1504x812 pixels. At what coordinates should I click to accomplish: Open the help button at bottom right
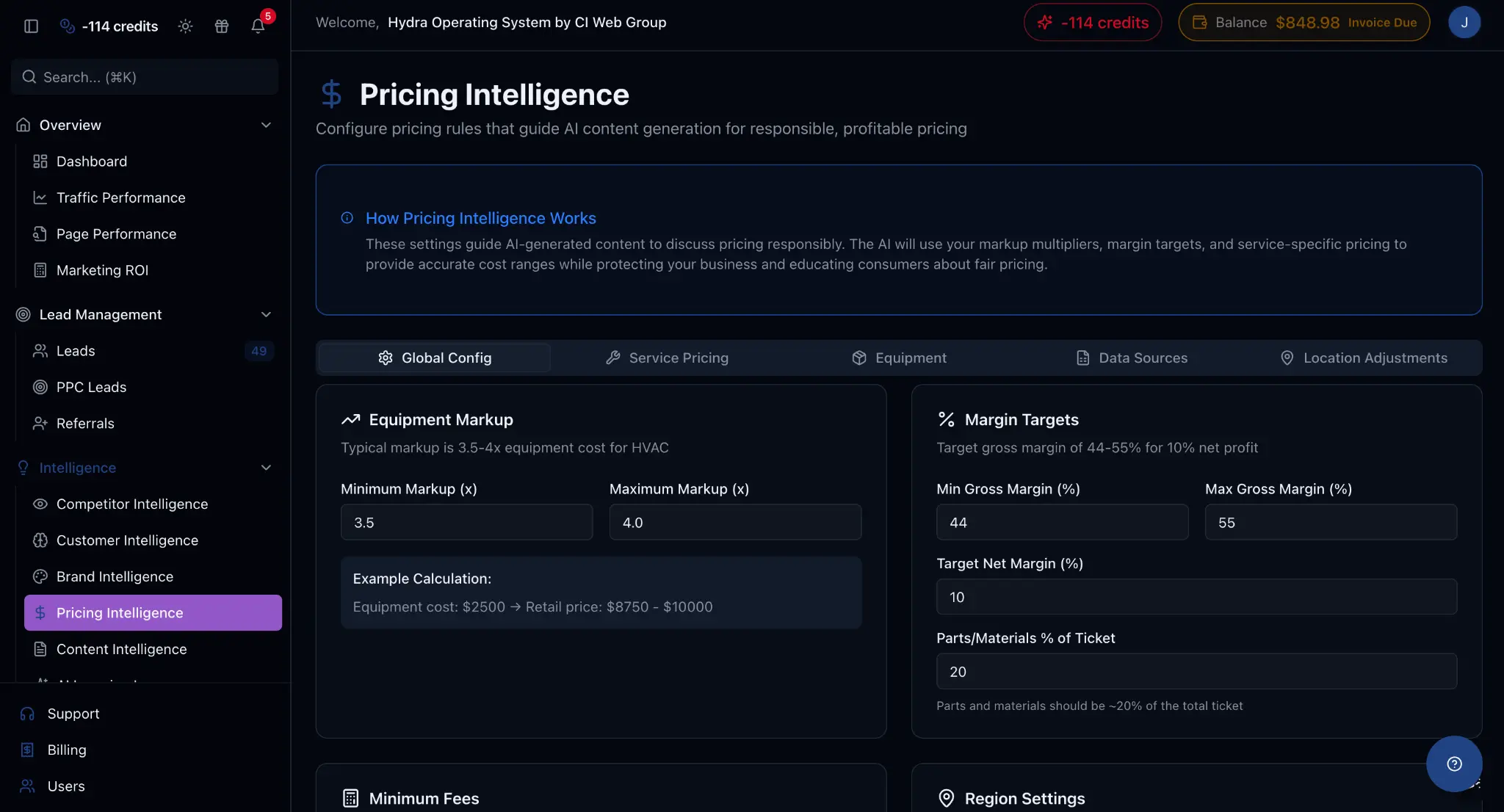(1454, 764)
